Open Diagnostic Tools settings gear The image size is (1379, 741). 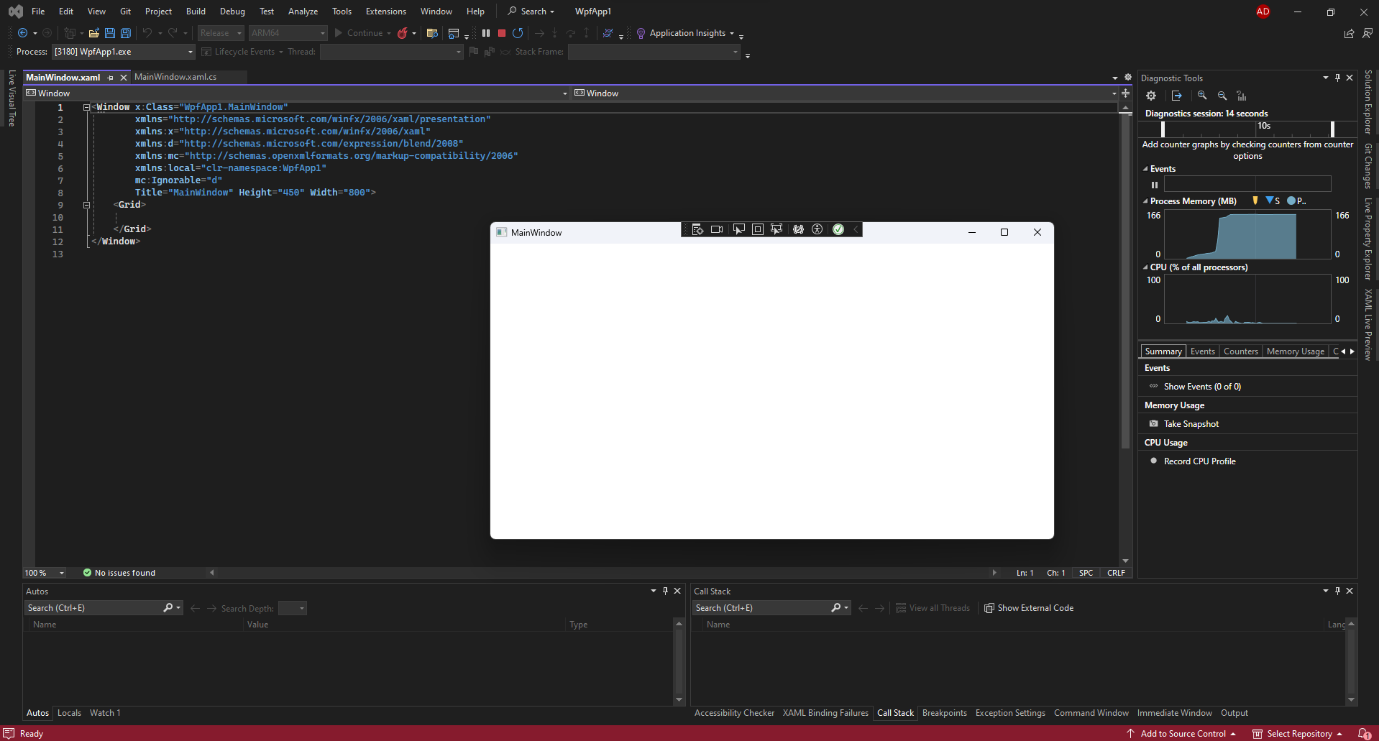click(1151, 96)
